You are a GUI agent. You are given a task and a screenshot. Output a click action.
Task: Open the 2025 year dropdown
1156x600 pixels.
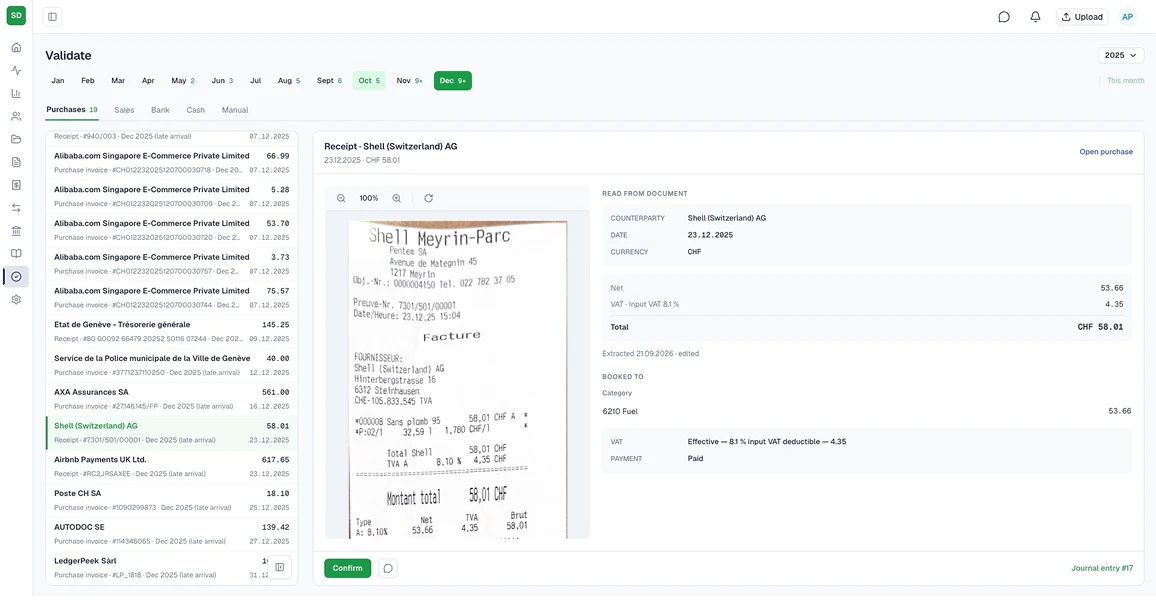click(x=1121, y=55)
